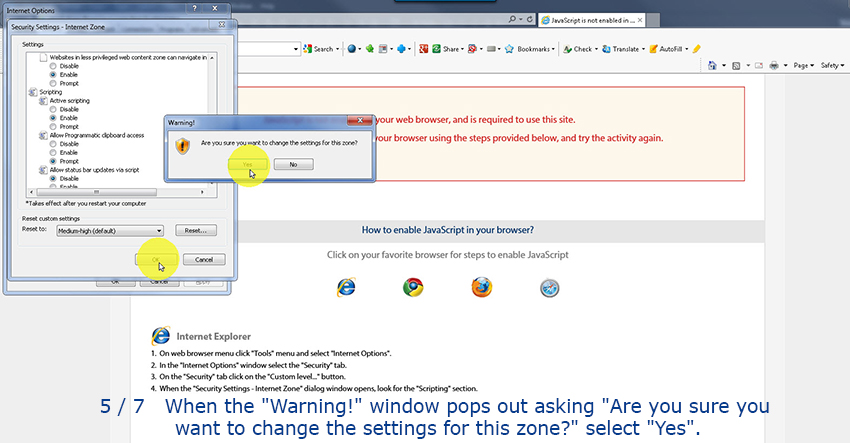The height and width of the screenshot is (443, 850).
Task: Click the Chrome browser icon on page
Action: (413, 287)
